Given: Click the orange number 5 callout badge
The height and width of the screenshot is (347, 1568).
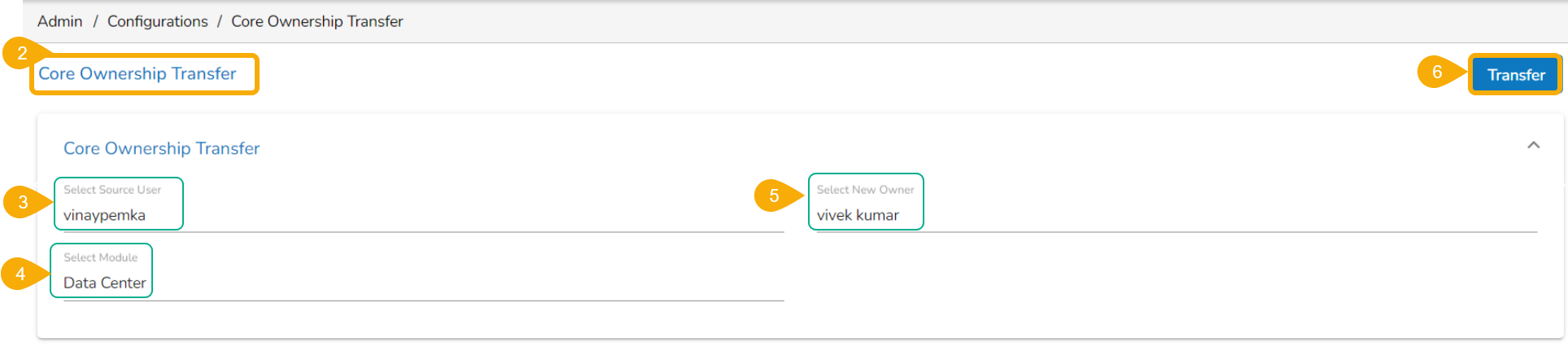Looking at the screenshot, I should (x=773, y=195).
